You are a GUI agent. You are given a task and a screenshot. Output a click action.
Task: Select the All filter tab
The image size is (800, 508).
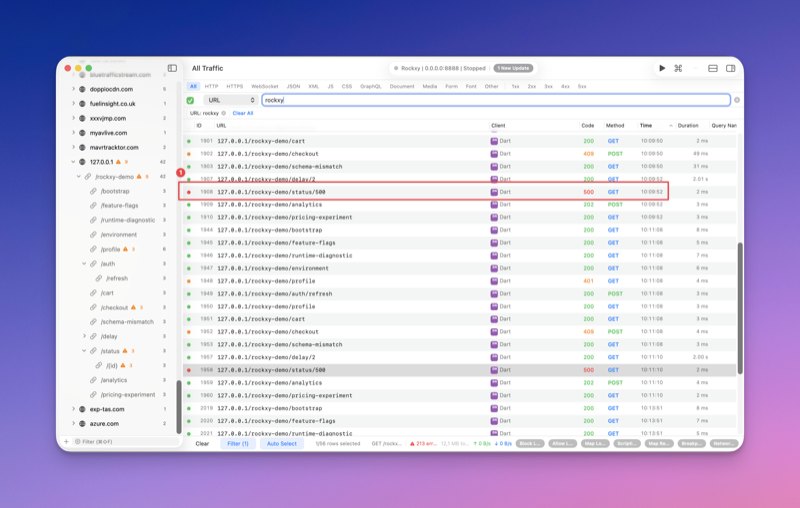pyautogui.click(x=193, y=87)
